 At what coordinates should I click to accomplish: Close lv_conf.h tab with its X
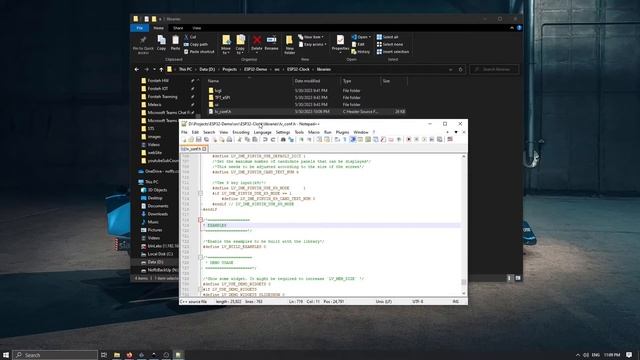[x=204, y=149]
